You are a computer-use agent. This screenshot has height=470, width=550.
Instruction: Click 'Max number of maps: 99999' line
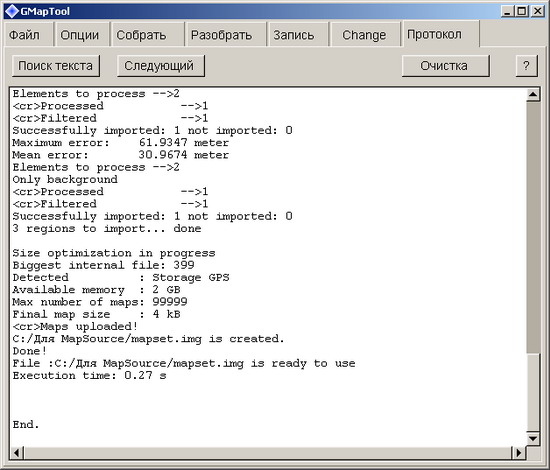100,302
